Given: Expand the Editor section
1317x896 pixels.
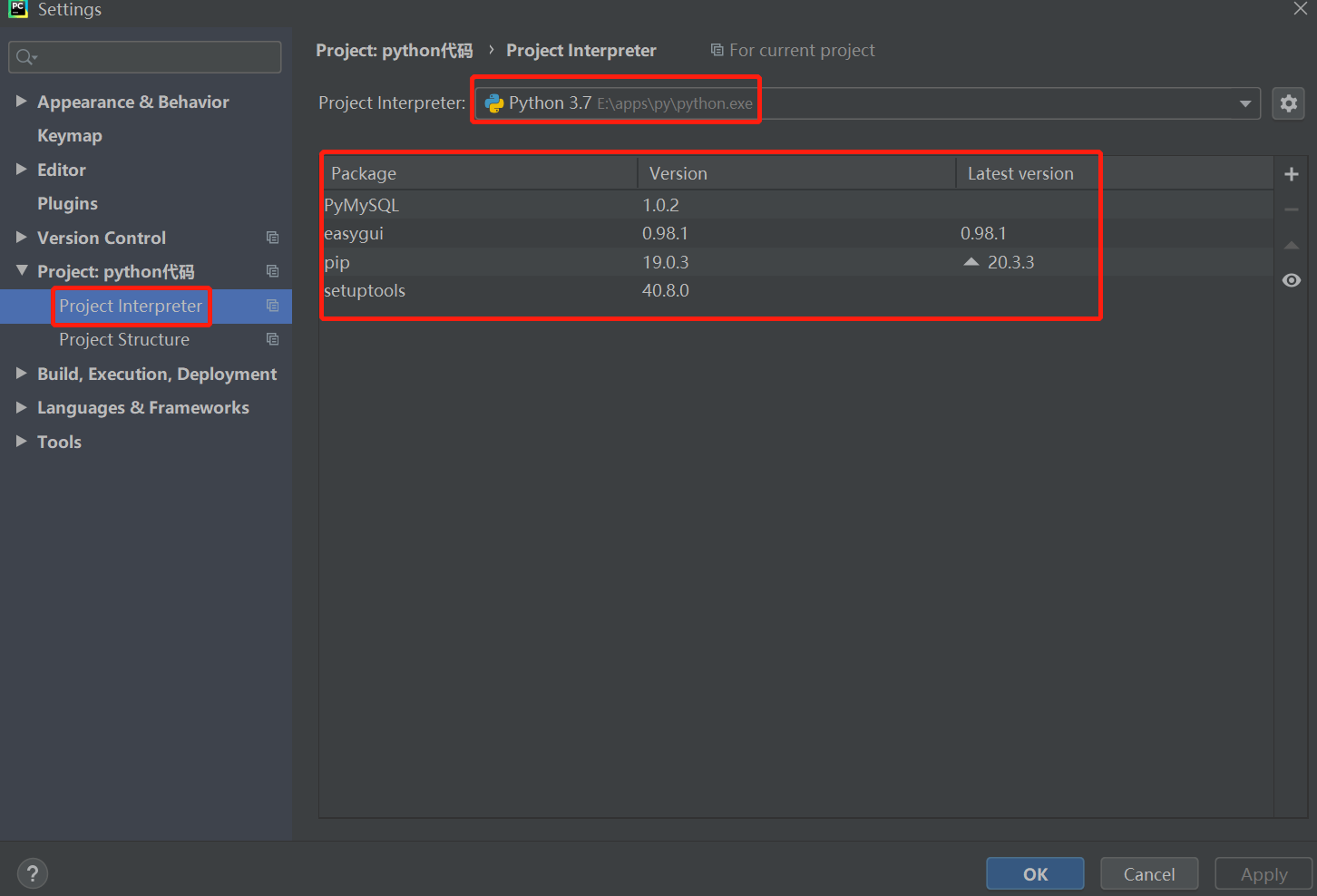Looking at the screenshot, I should point(21,170).
